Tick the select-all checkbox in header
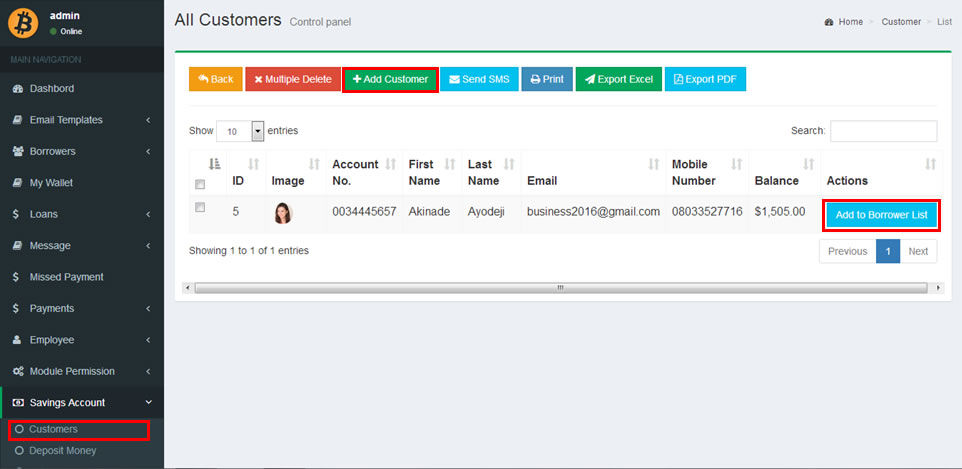 (200, 184)
